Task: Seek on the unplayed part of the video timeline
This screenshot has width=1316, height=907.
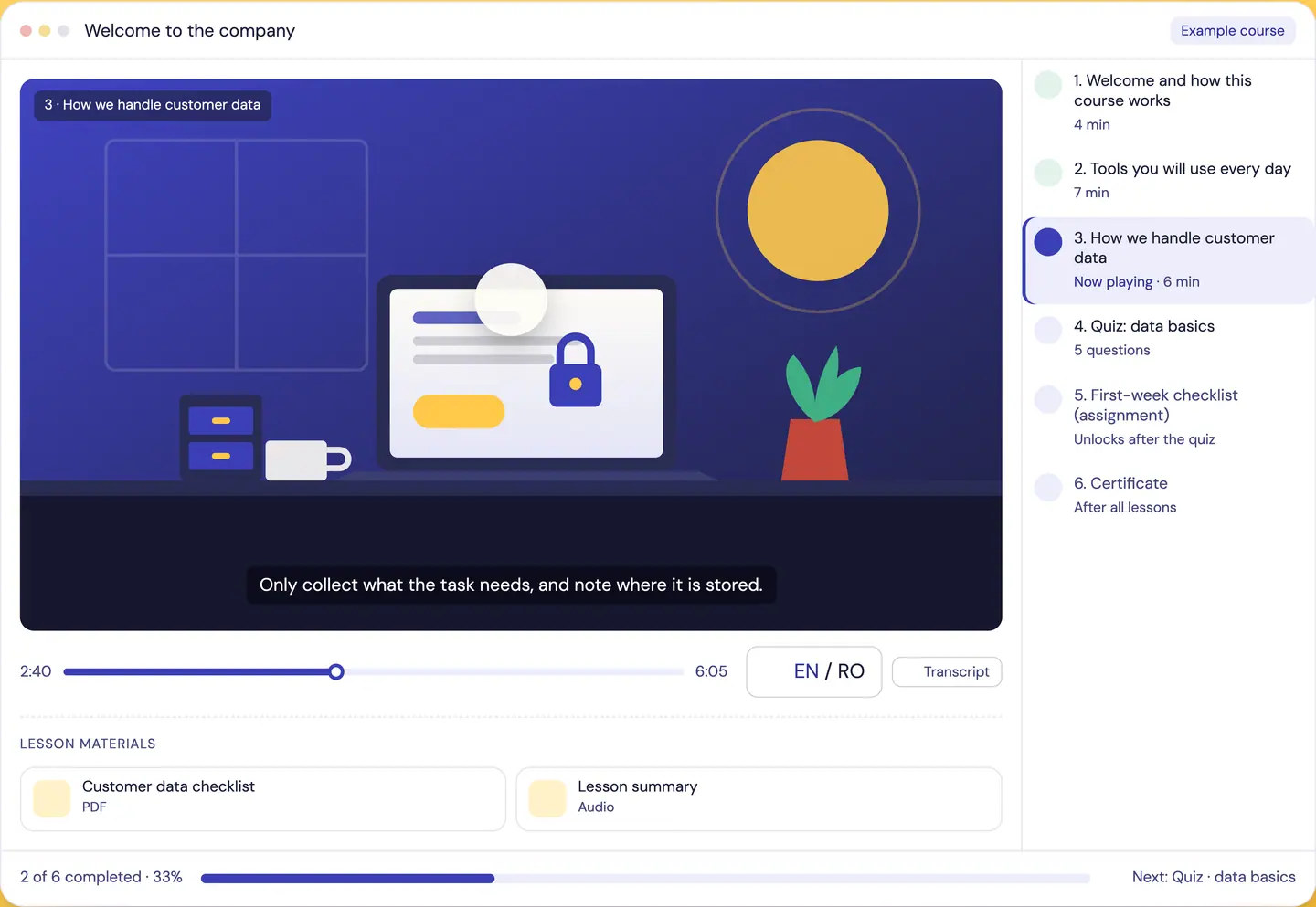Action: [514, 672]
